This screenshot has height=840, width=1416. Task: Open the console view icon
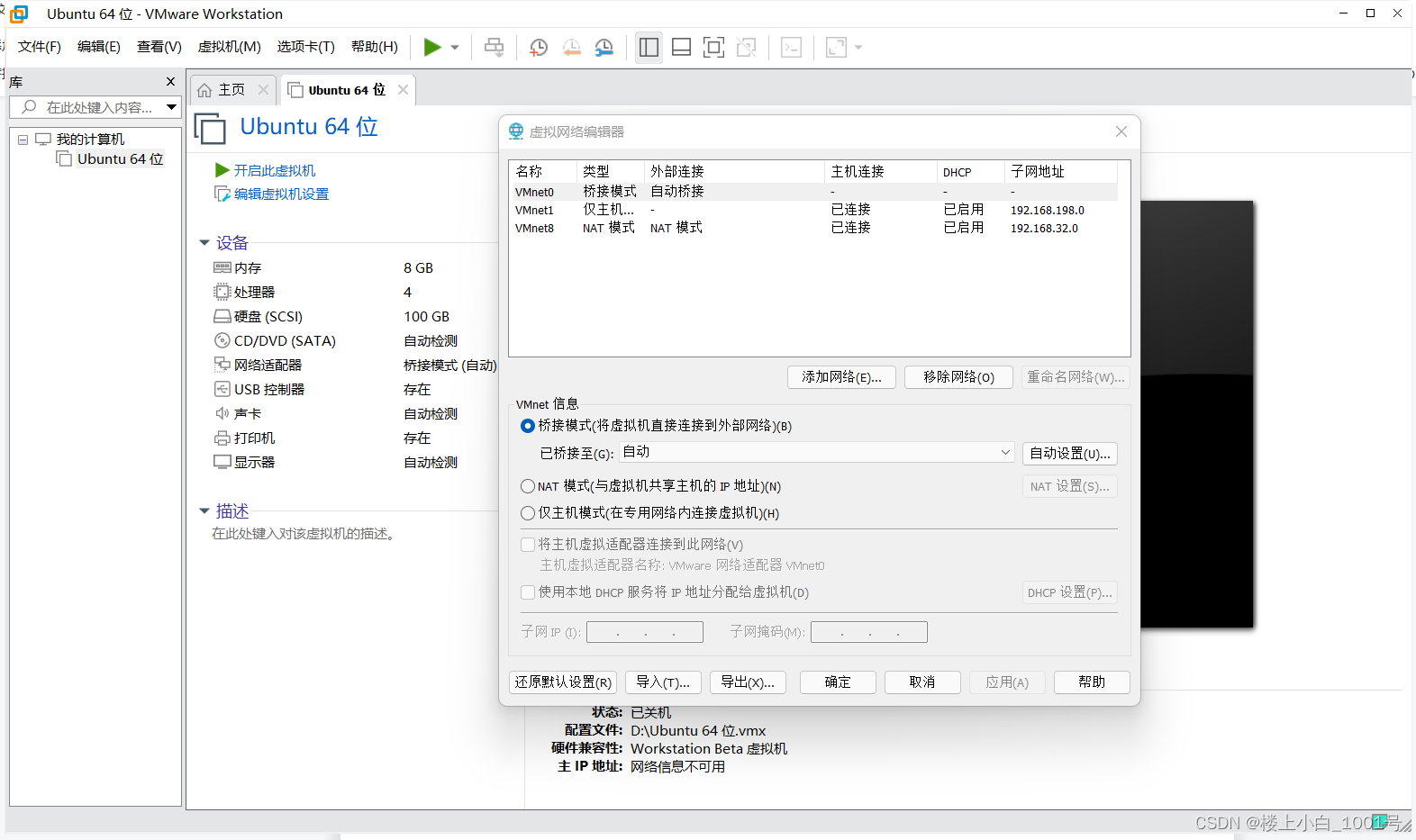(791, 47)
